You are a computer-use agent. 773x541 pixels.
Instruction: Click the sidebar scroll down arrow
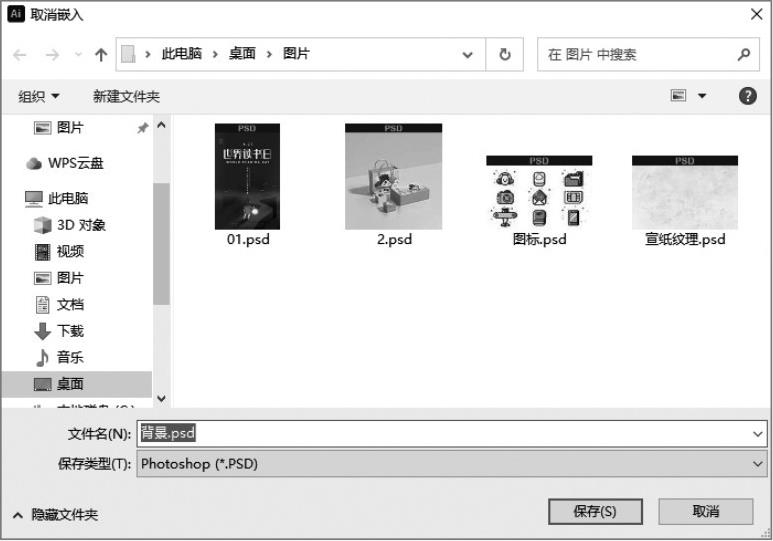[161, 398]
